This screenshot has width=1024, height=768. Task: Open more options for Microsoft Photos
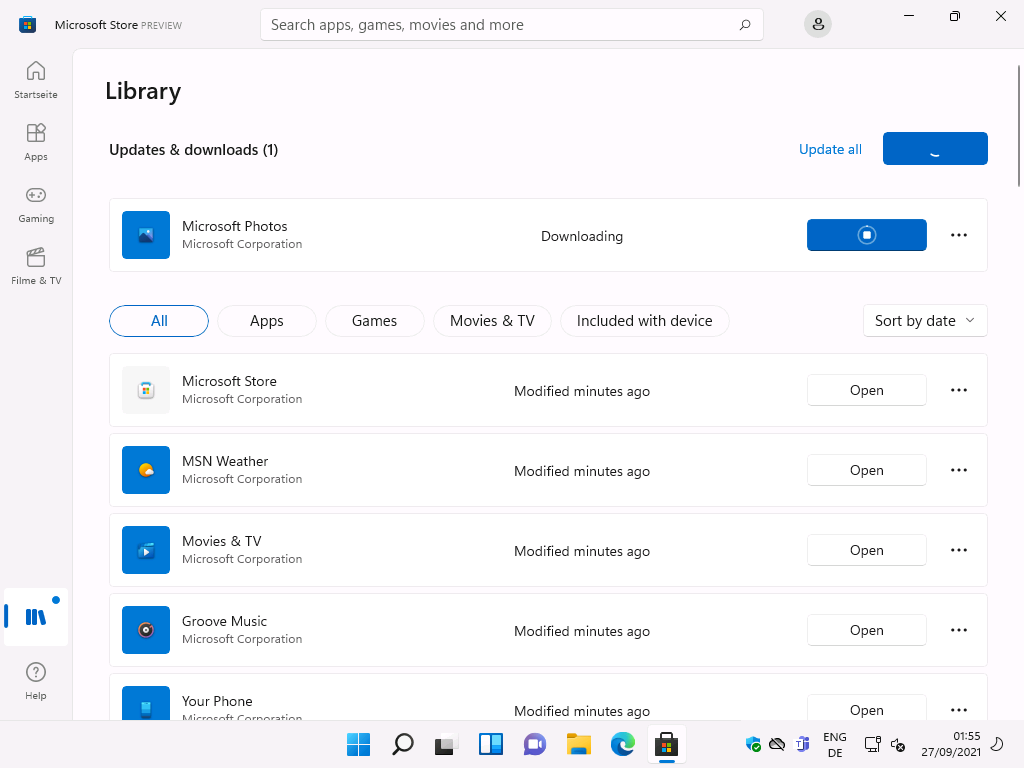pyautogui.click(x=959, y=235)
